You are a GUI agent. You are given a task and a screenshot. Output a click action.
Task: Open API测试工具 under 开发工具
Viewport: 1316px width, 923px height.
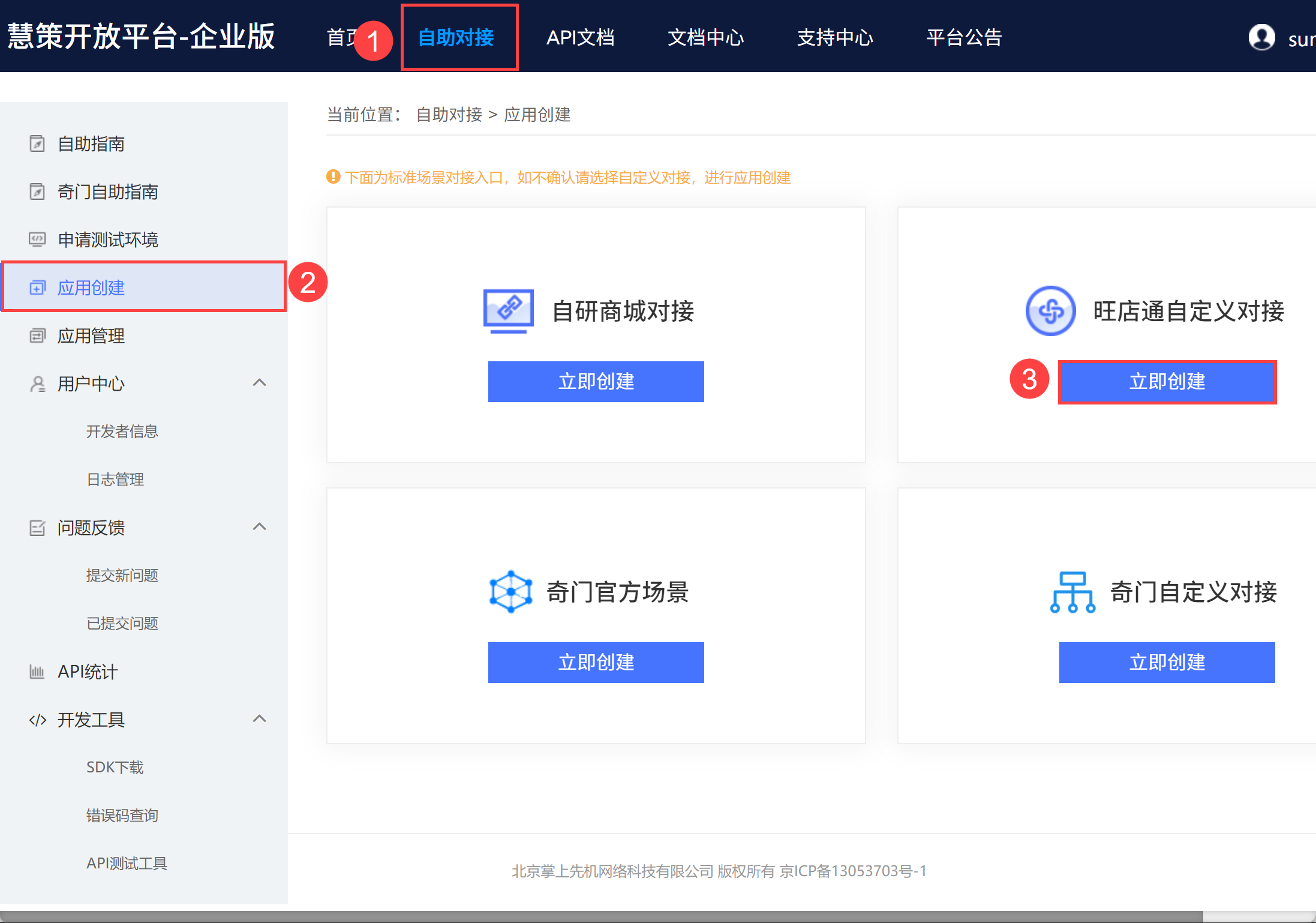coord(127,864)
